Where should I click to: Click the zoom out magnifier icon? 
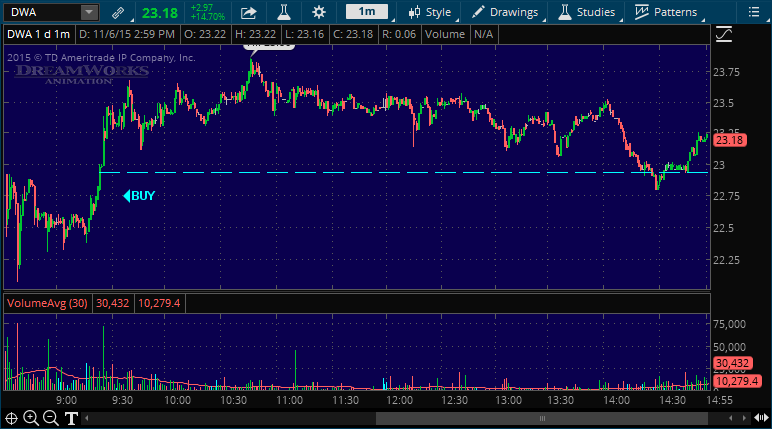(x=51, y=418)
